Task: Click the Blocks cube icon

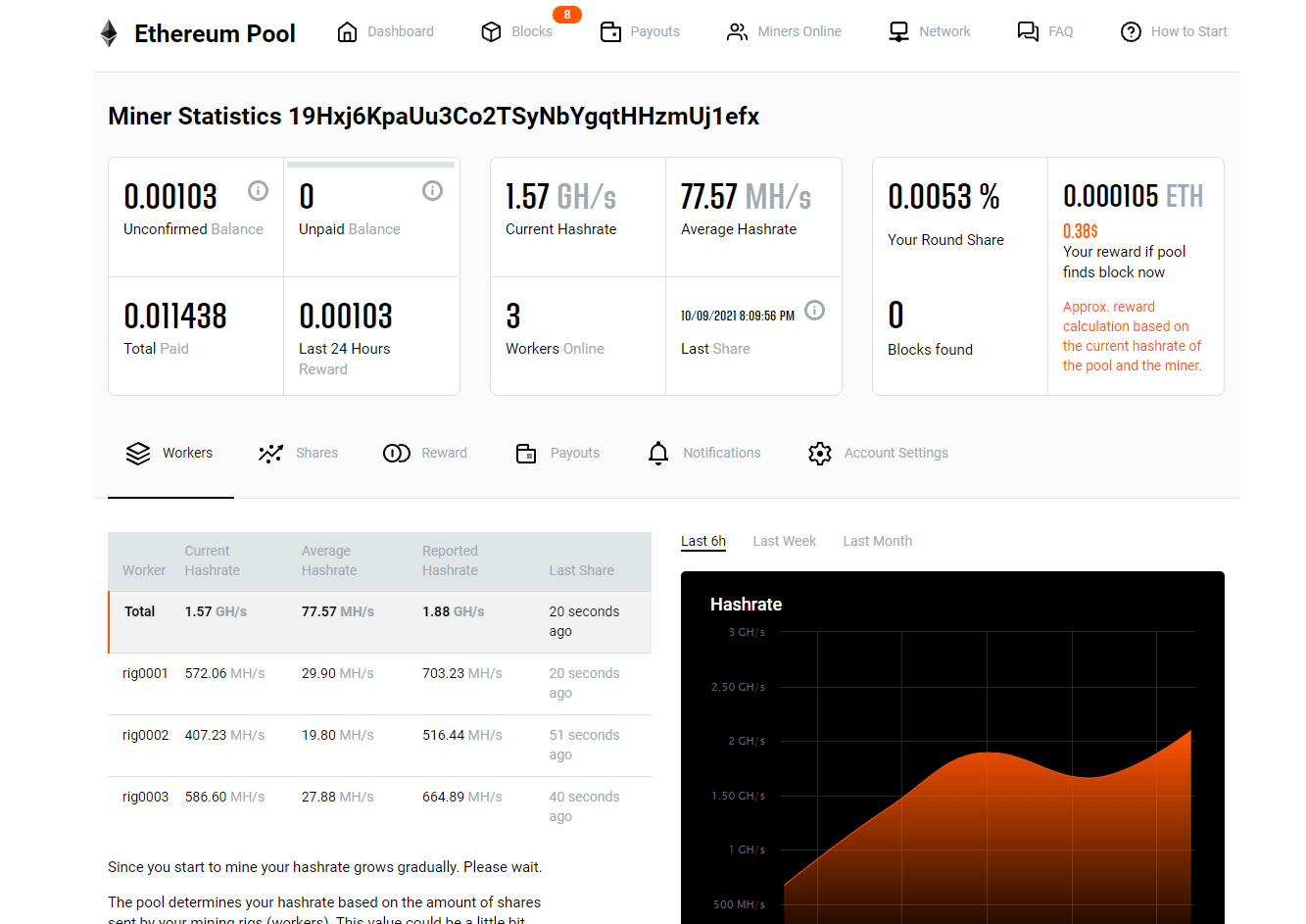Action: 491,32
